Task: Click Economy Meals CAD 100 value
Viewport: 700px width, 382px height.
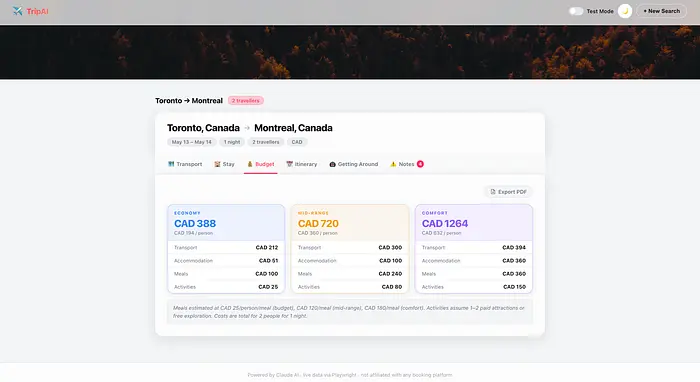Action: [267, 274]
